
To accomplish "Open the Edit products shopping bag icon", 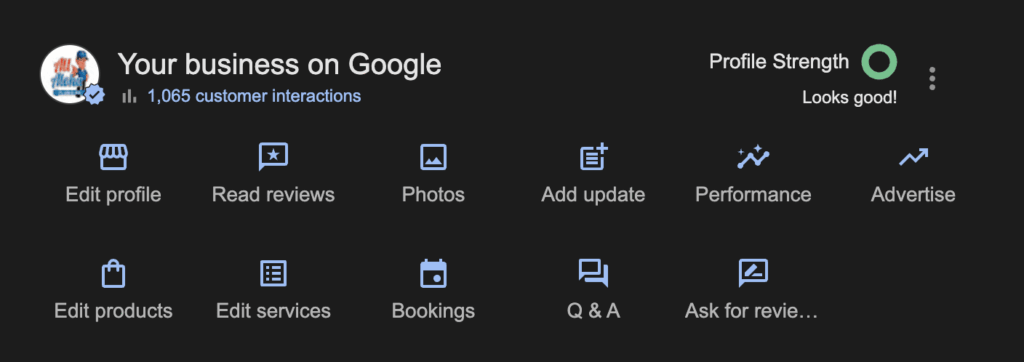I will (113, 273).
